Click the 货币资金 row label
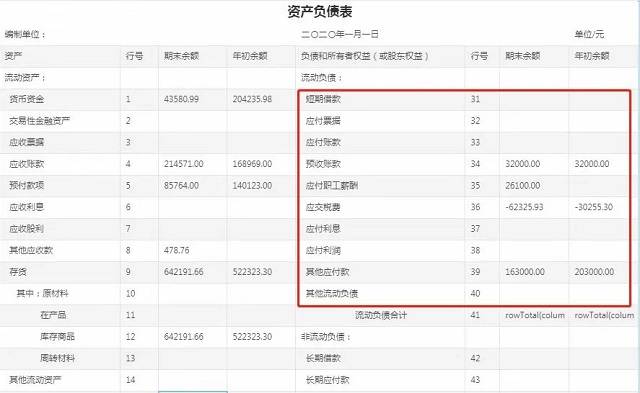The width and height of the screenshot is (640, 393). click(27, 99)
